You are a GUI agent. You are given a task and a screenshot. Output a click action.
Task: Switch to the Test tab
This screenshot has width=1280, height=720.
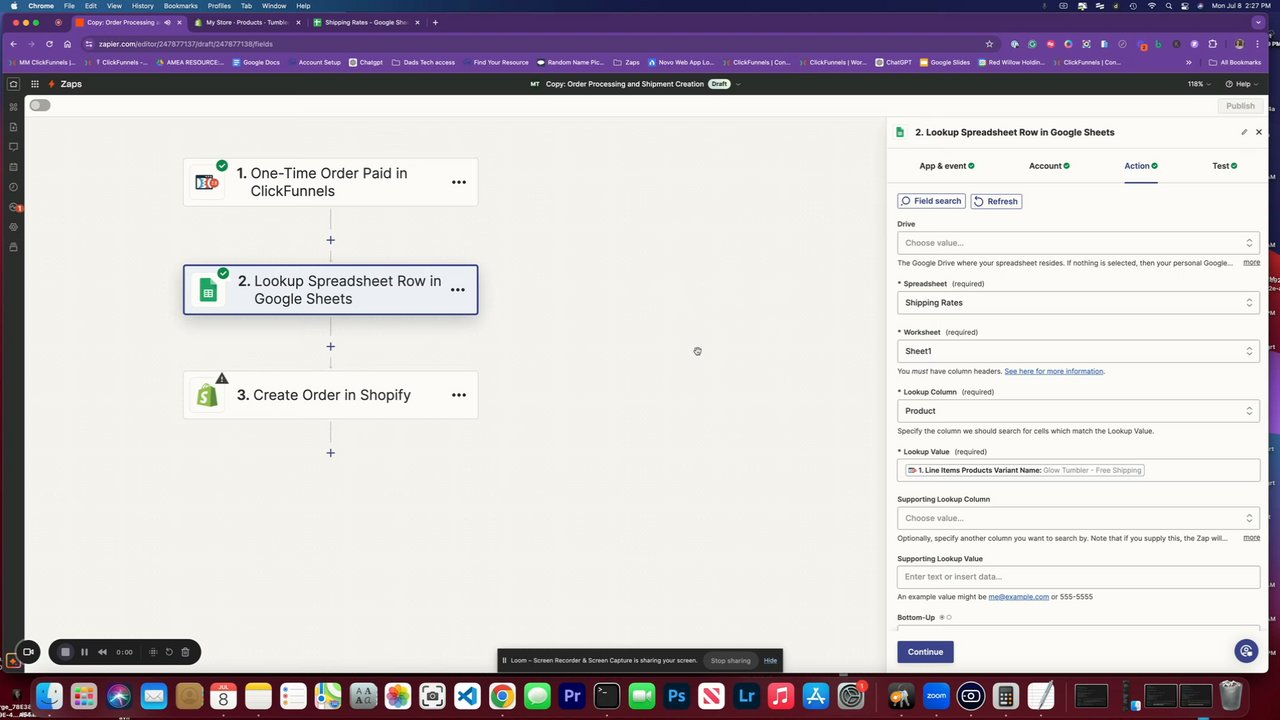[1224, 166]
